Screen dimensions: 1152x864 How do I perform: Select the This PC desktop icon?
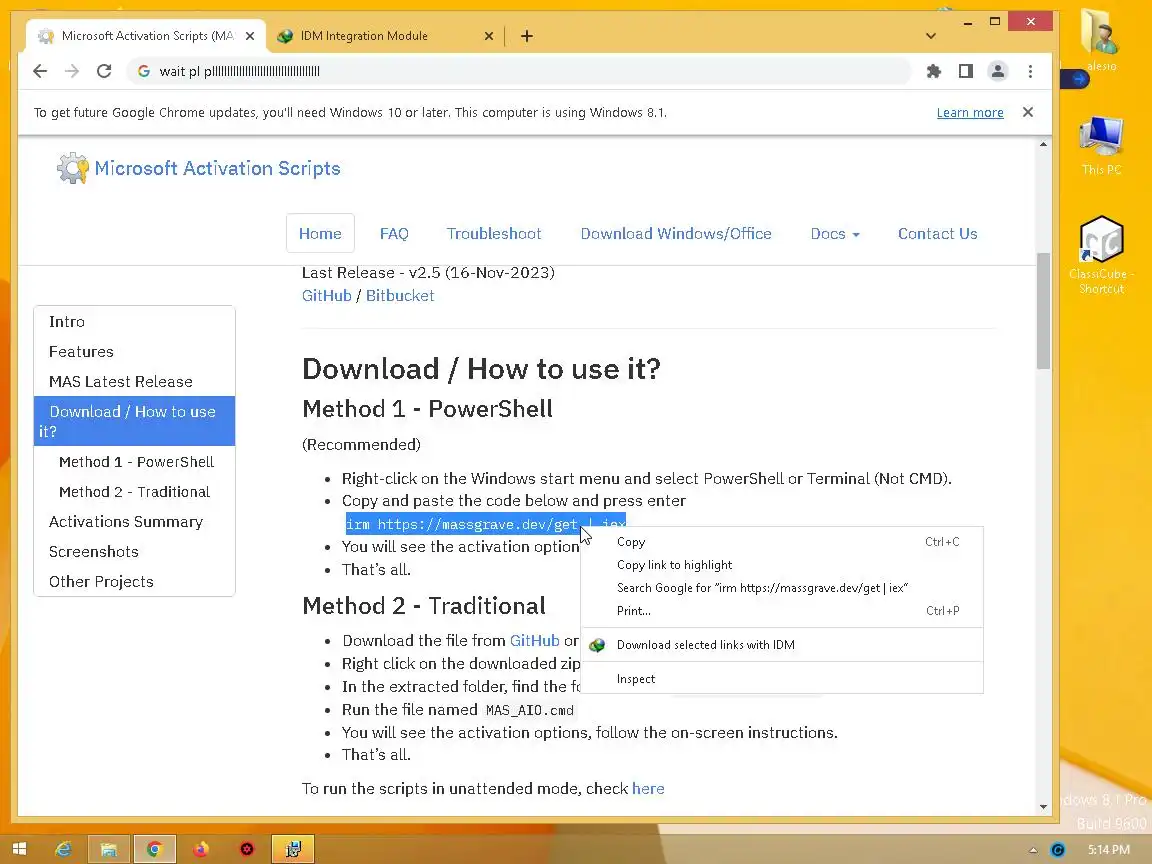1101,145
